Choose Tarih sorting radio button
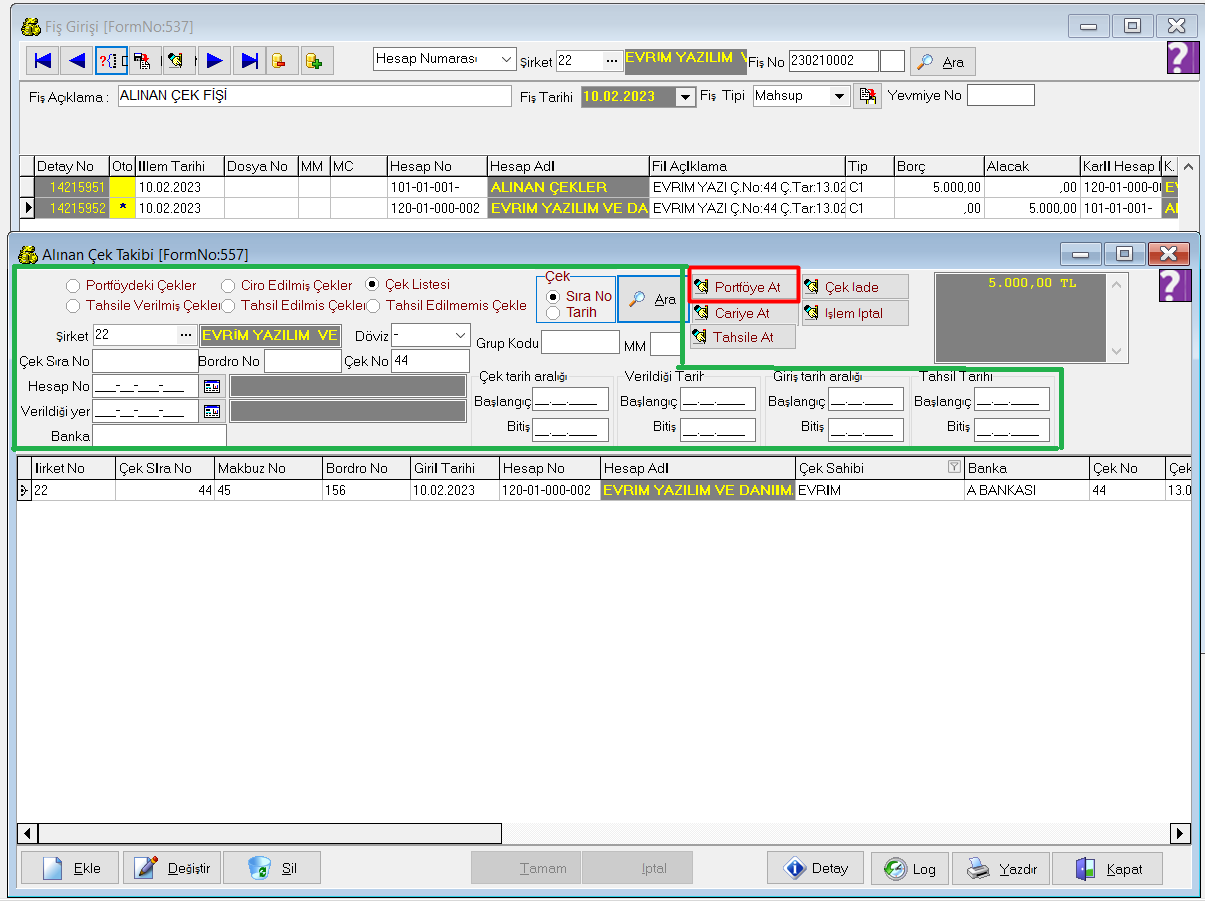 point(553,312)
